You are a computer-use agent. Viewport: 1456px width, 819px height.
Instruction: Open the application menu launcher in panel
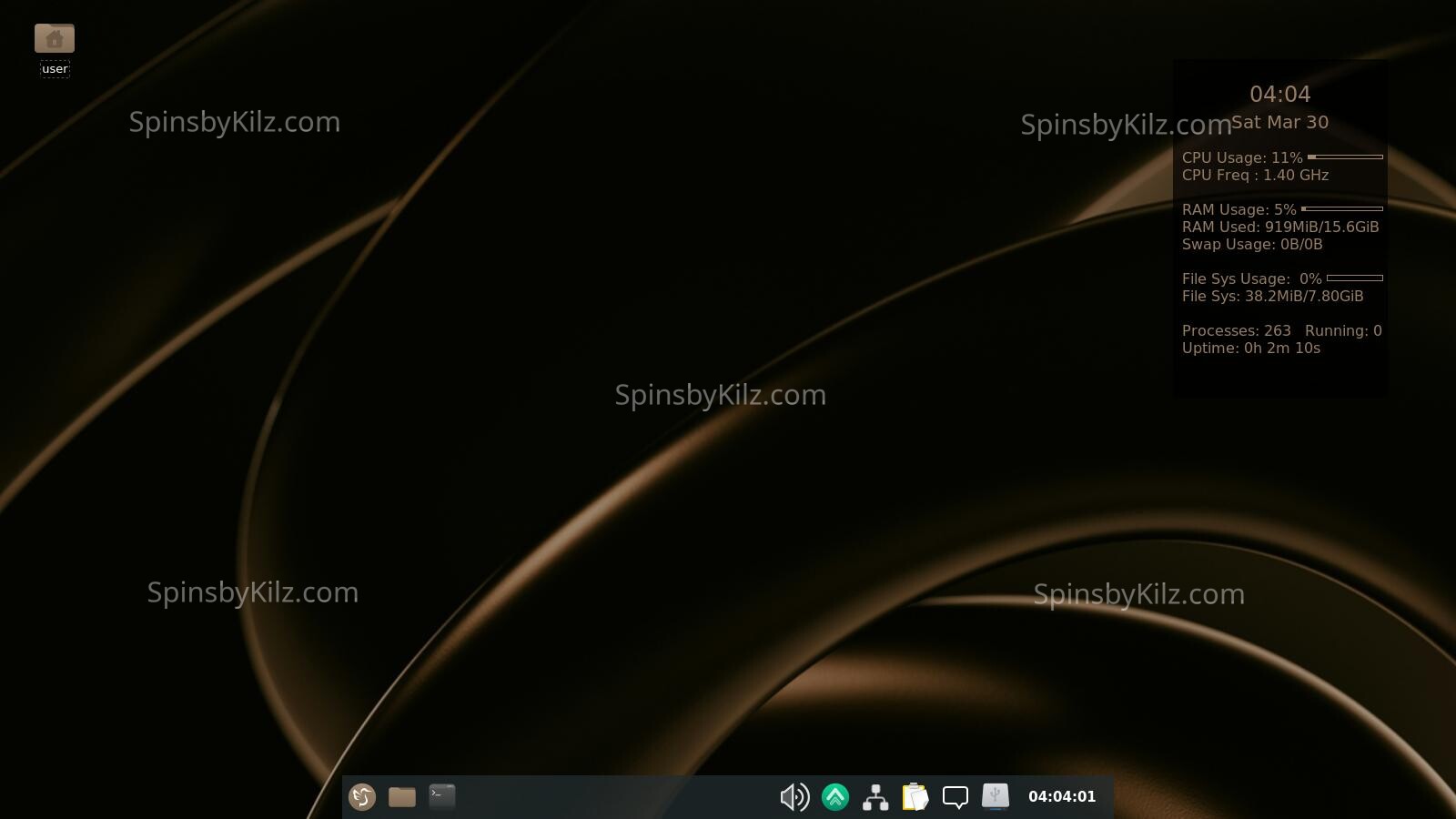point(362,797)
